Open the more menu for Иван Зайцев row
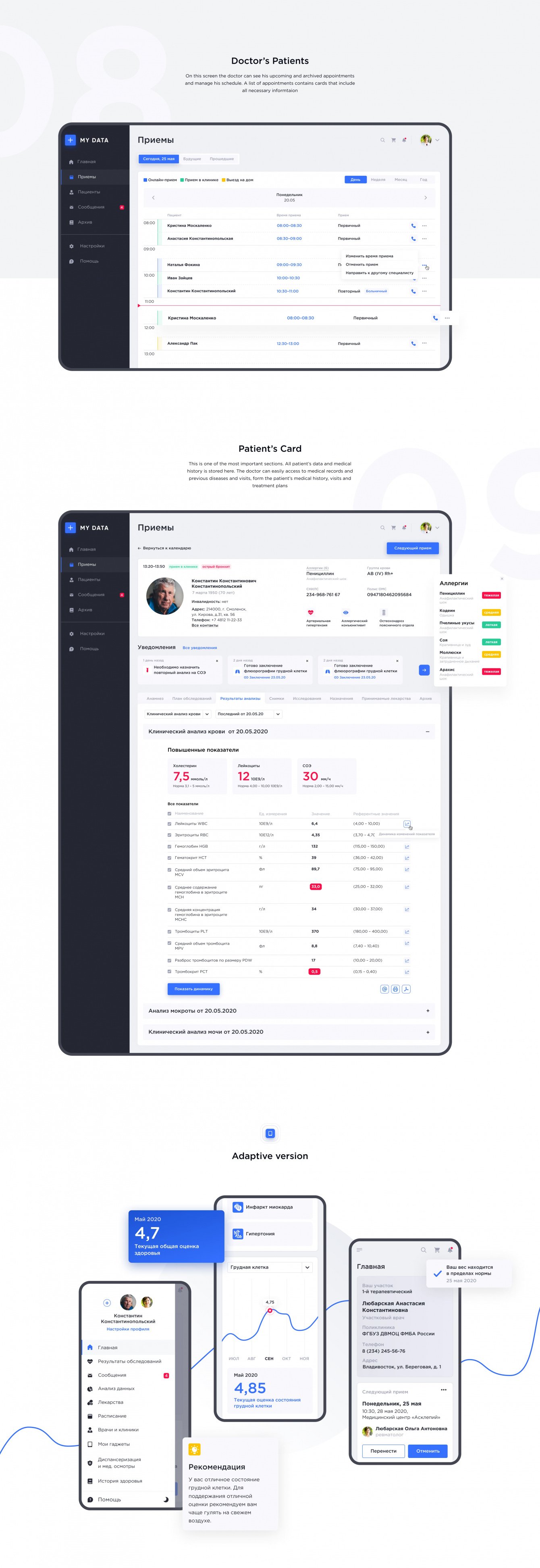 424,278
